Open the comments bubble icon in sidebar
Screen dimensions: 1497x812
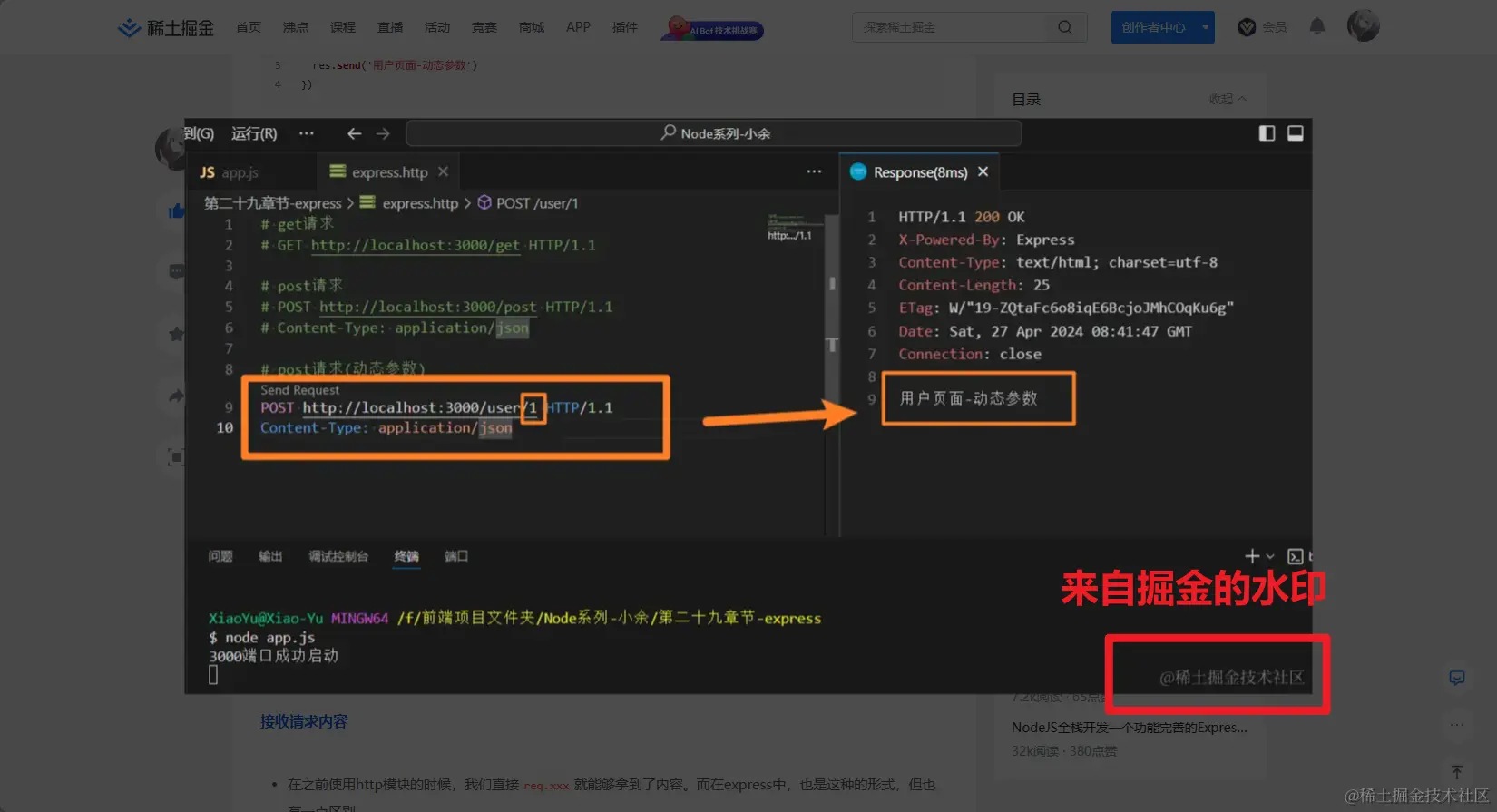pos(176,271)
